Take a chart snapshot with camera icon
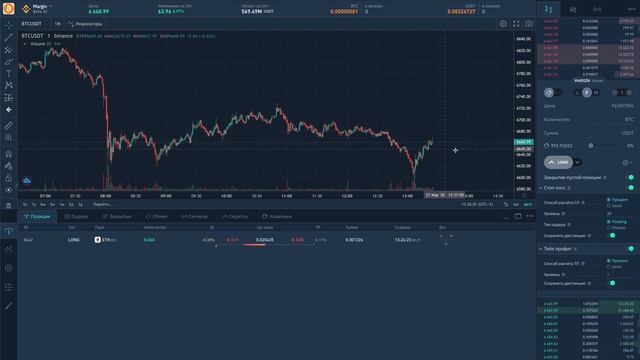The image size is (640, 360). coord(529,24)
